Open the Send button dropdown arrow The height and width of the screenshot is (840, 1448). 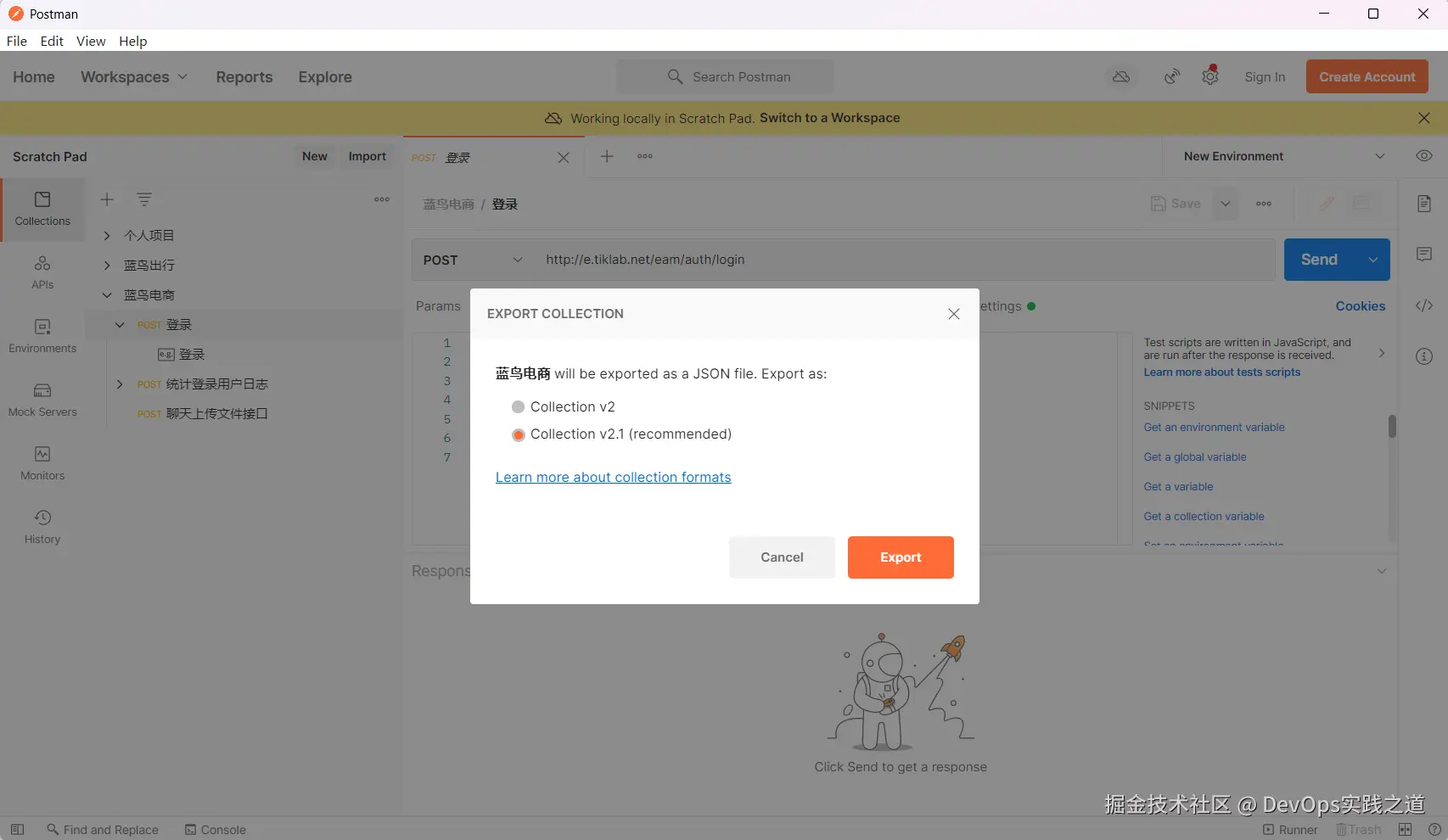[1372, 260]
